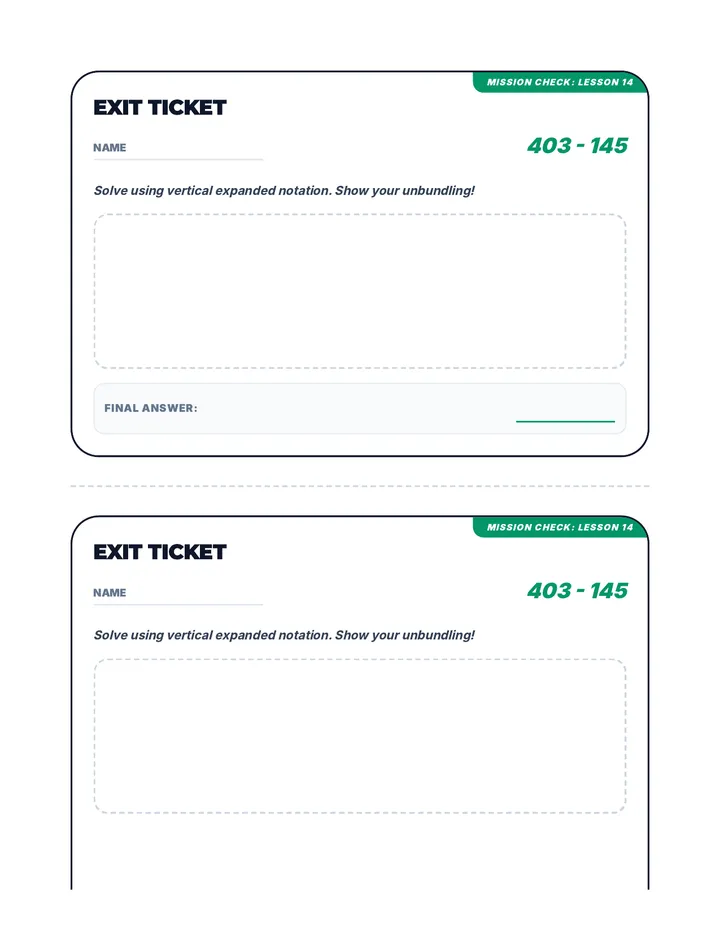Image resolution: width=720 pixels, height=932 pixels.
Task: Click the first ticket's NAME label
Action: point(109,147)
